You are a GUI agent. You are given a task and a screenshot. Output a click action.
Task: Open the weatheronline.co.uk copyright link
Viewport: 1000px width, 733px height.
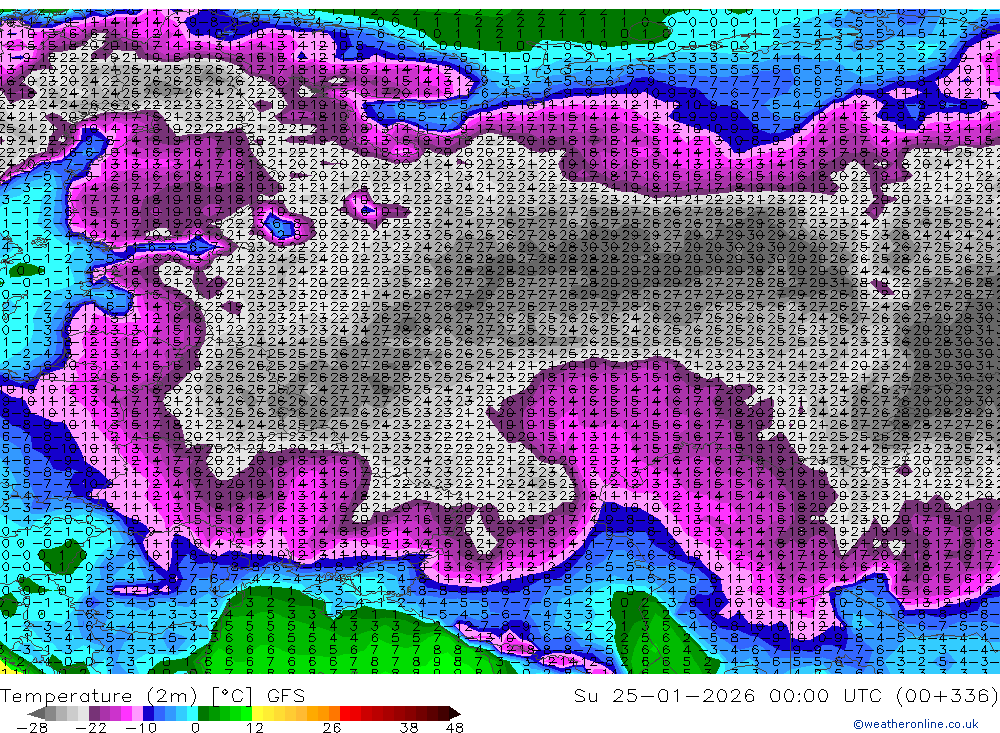(x=915, y=724)
